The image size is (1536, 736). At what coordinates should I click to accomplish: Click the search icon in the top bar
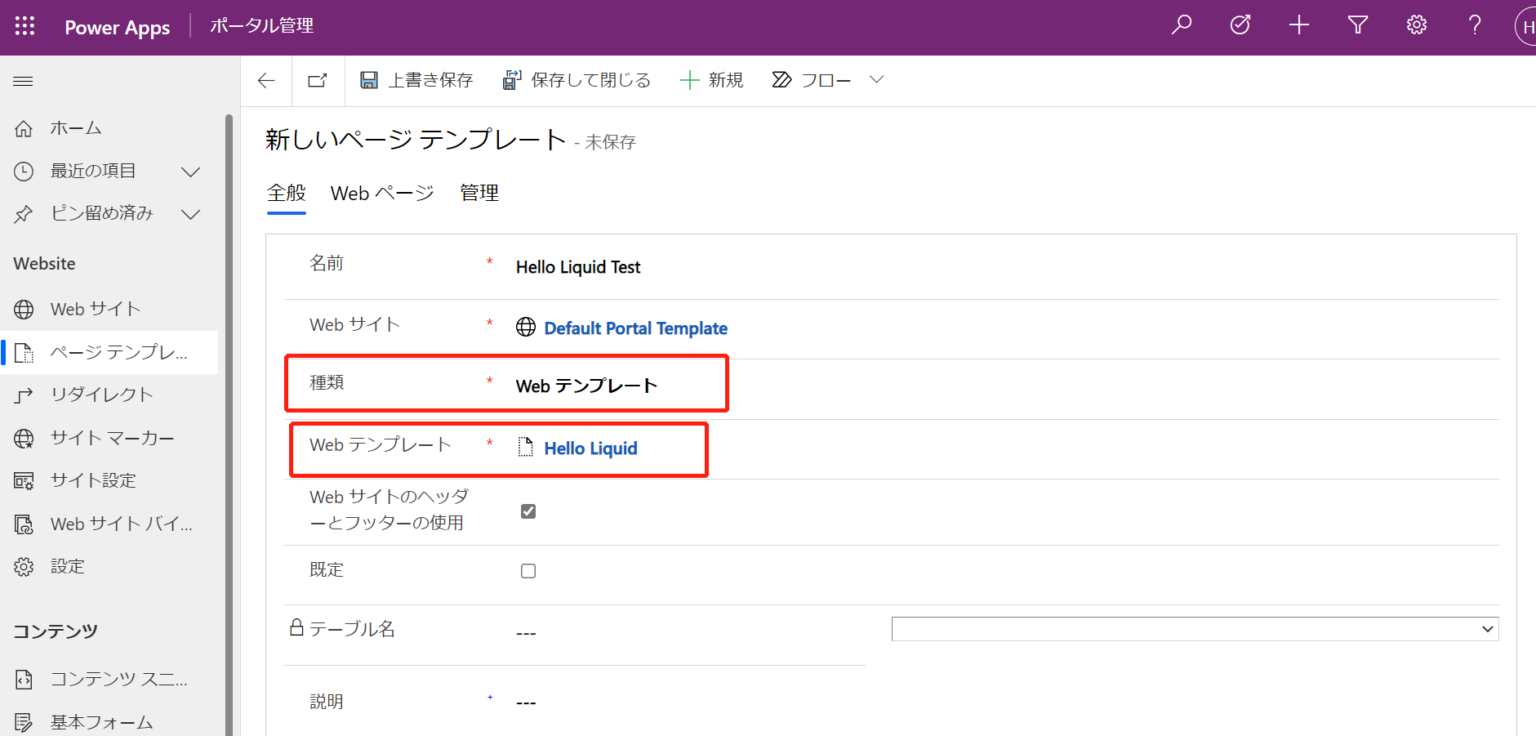(1181, 24)
